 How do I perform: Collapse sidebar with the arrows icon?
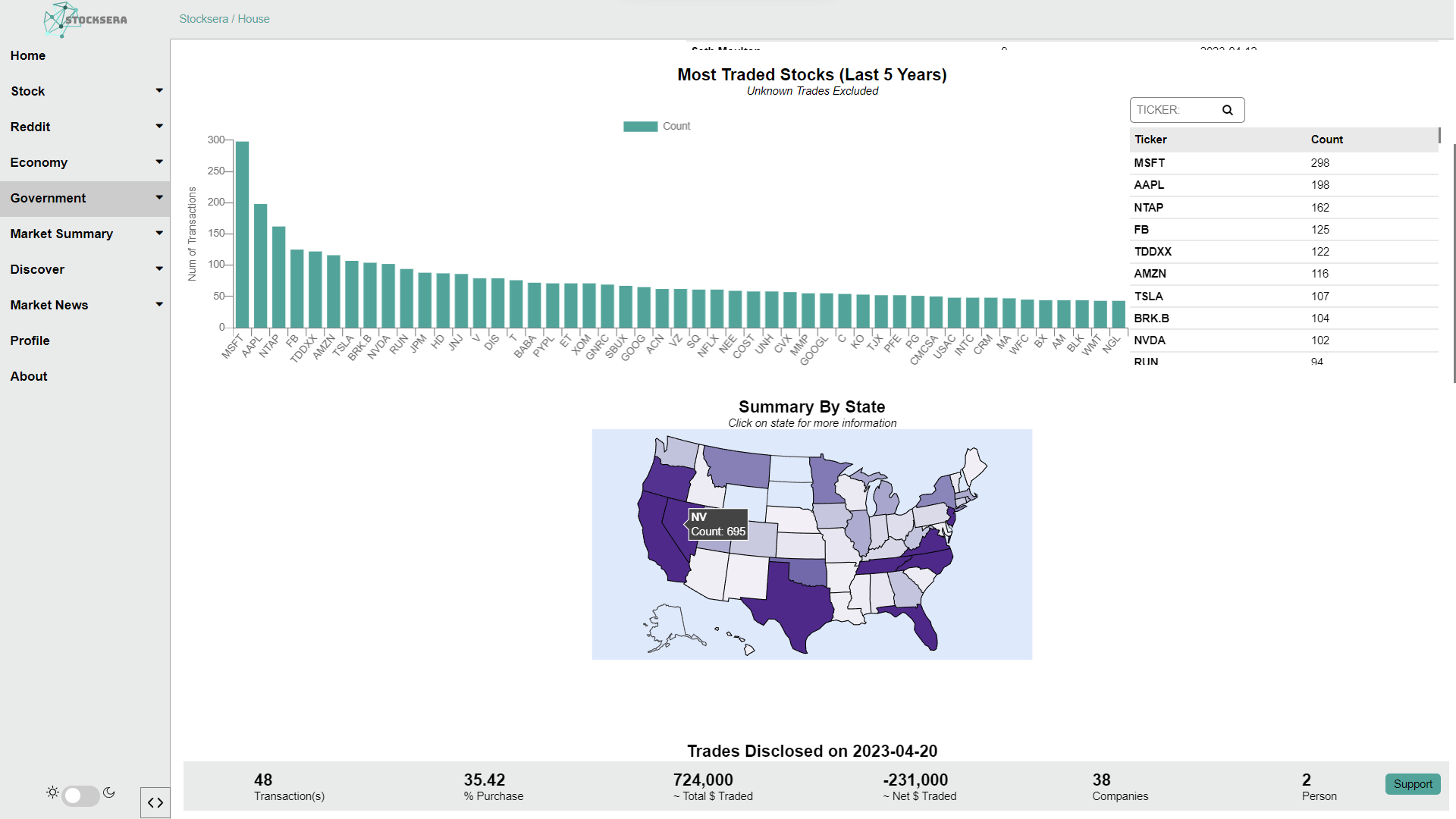coord(155,802)
